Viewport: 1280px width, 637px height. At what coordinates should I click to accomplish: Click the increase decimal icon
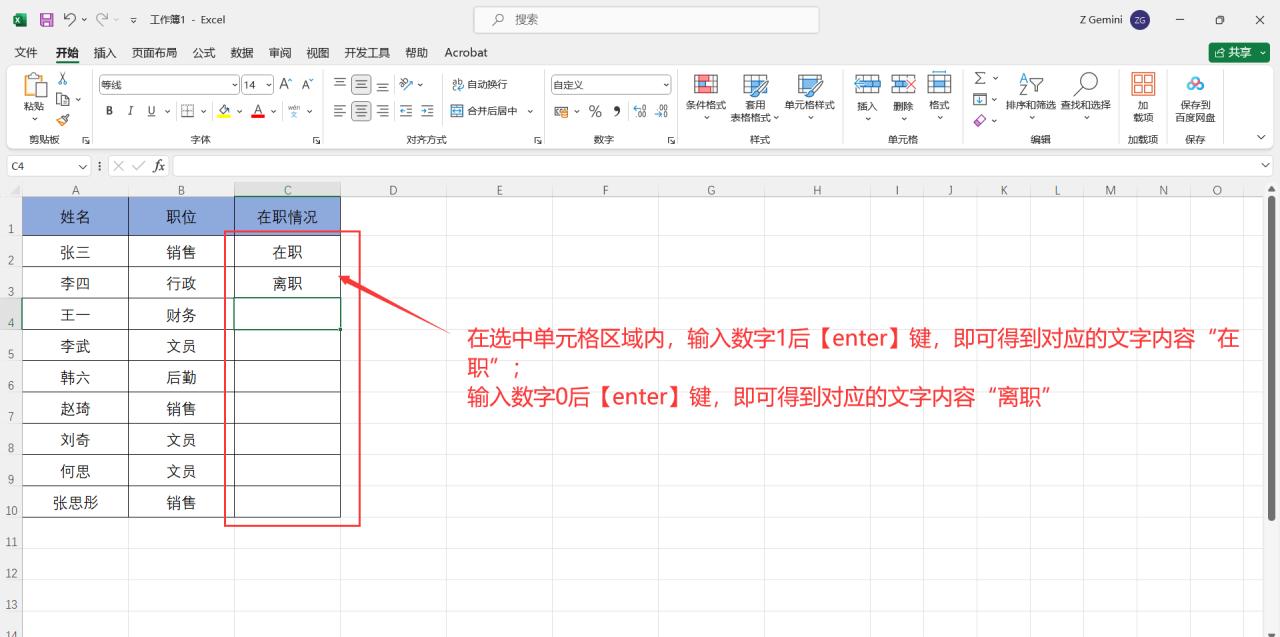tap(641, 111)
